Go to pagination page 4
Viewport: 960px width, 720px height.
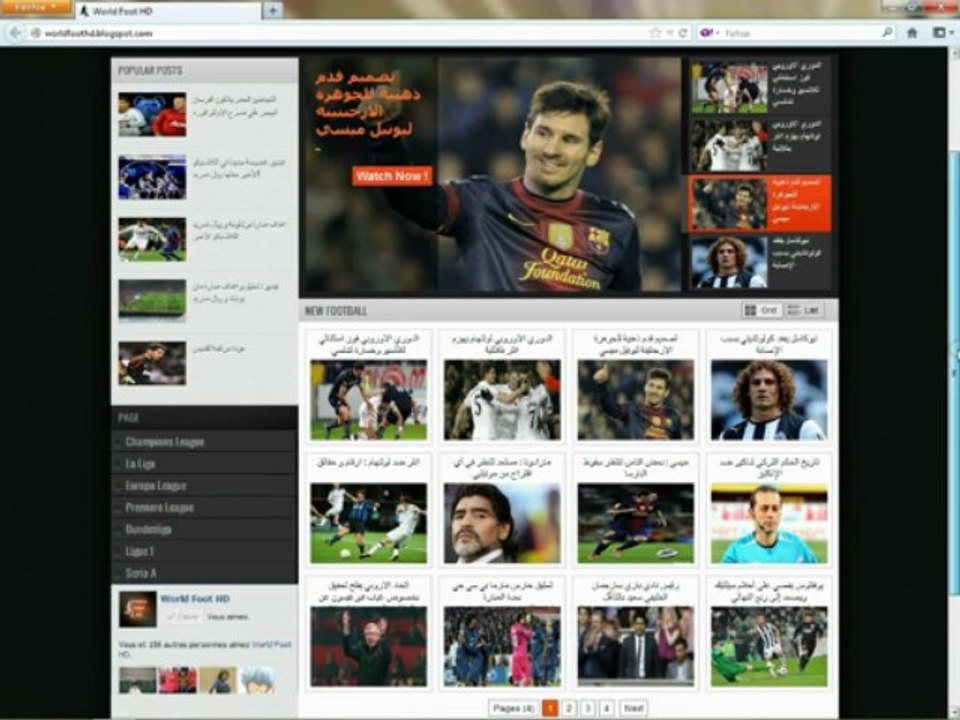click(606, 708)
